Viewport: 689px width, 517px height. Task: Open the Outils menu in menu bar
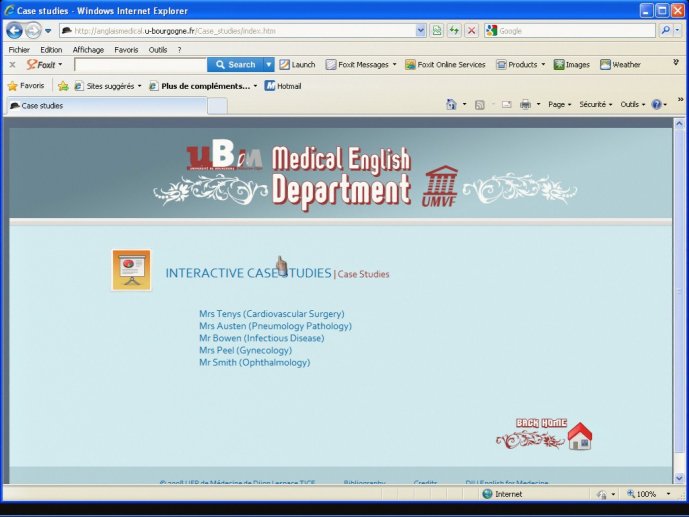[158, 50]
